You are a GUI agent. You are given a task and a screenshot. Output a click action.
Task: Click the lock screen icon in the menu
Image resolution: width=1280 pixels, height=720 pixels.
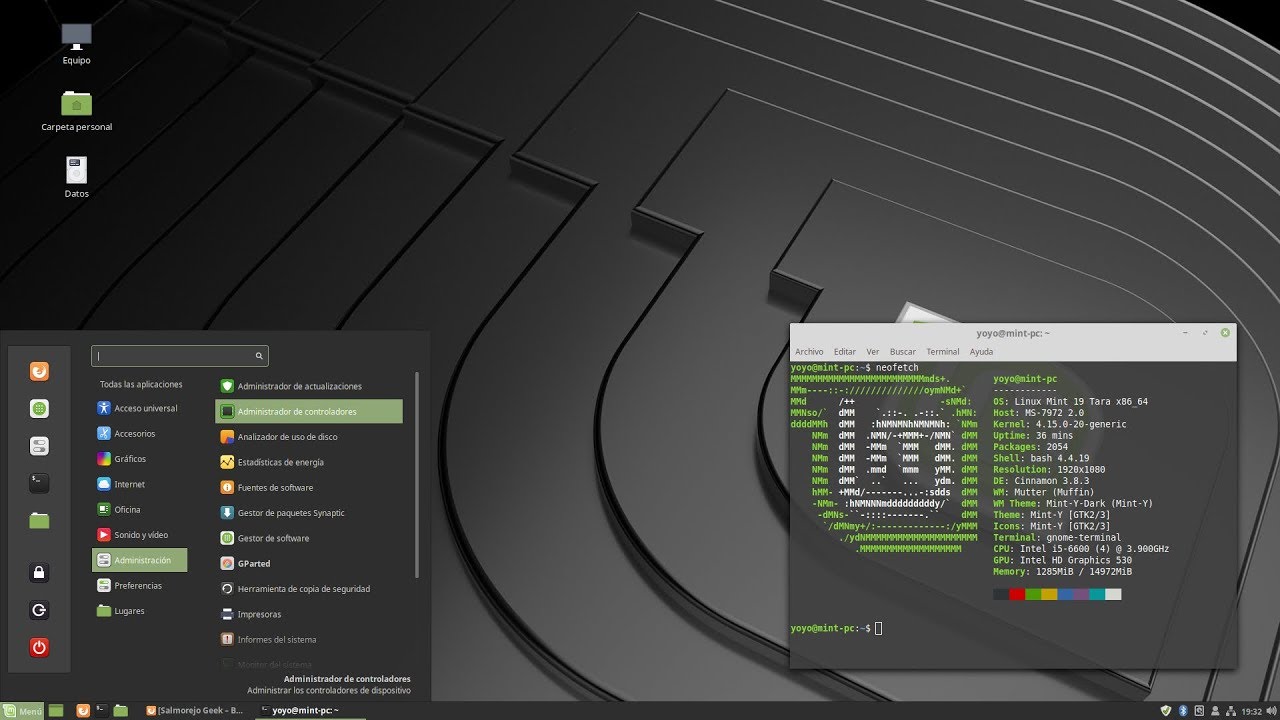38,573
